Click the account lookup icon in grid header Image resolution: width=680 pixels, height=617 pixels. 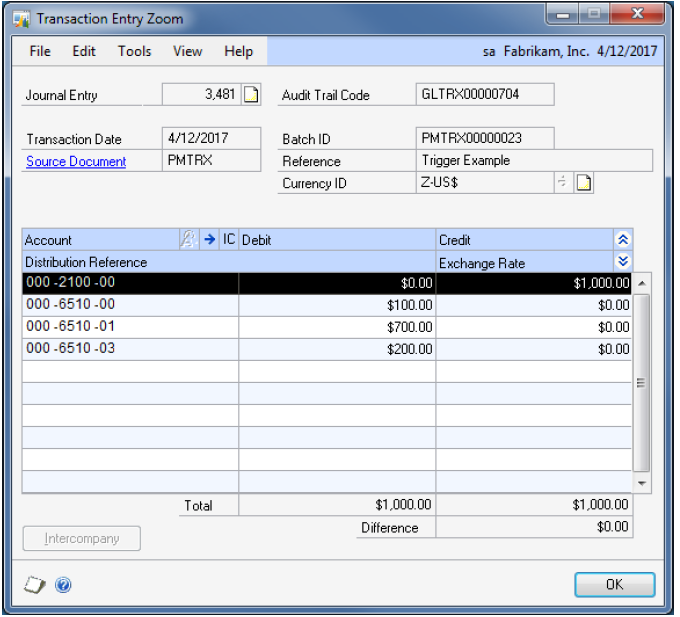click(x=187, y=240)
